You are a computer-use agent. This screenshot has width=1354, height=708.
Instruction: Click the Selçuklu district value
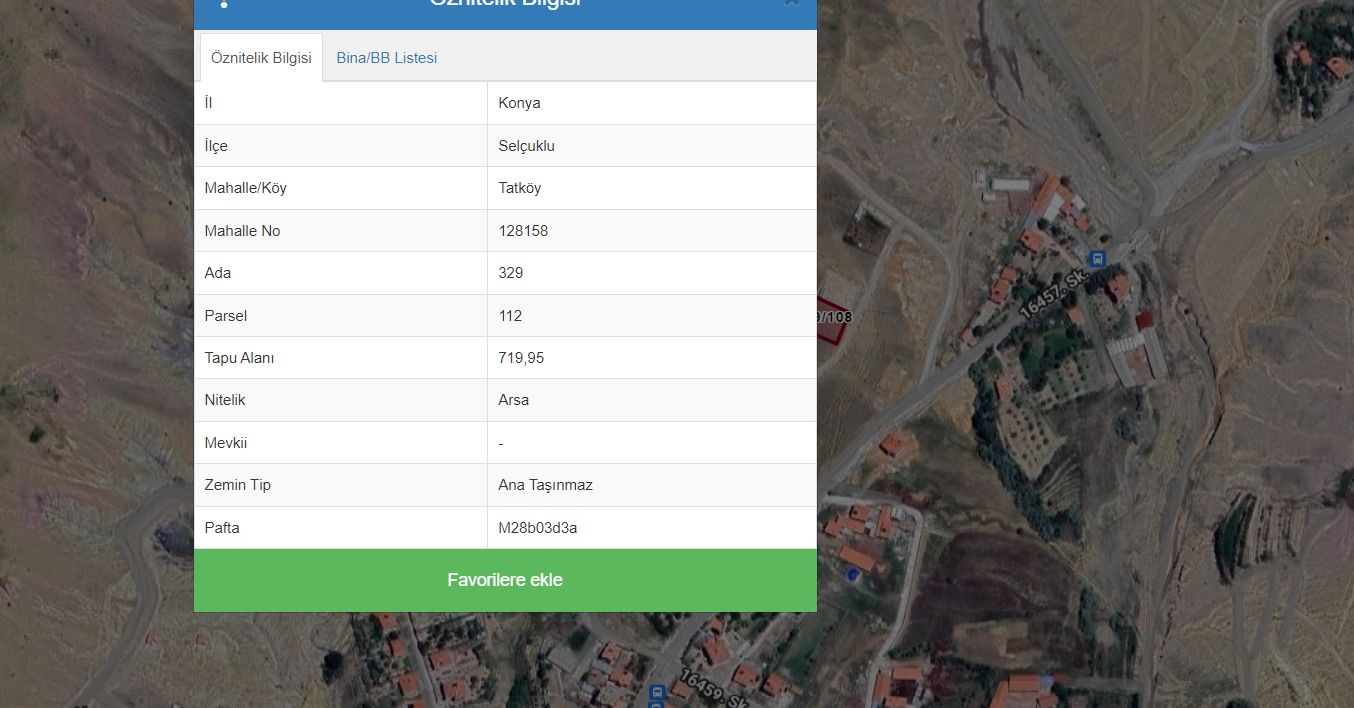pos(526,146)
